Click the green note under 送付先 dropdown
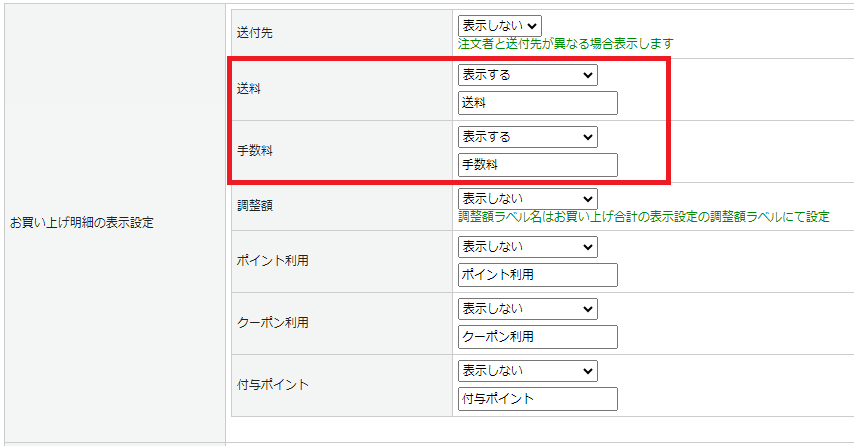The height and width of the screenshot is (446, 854). 565,44
